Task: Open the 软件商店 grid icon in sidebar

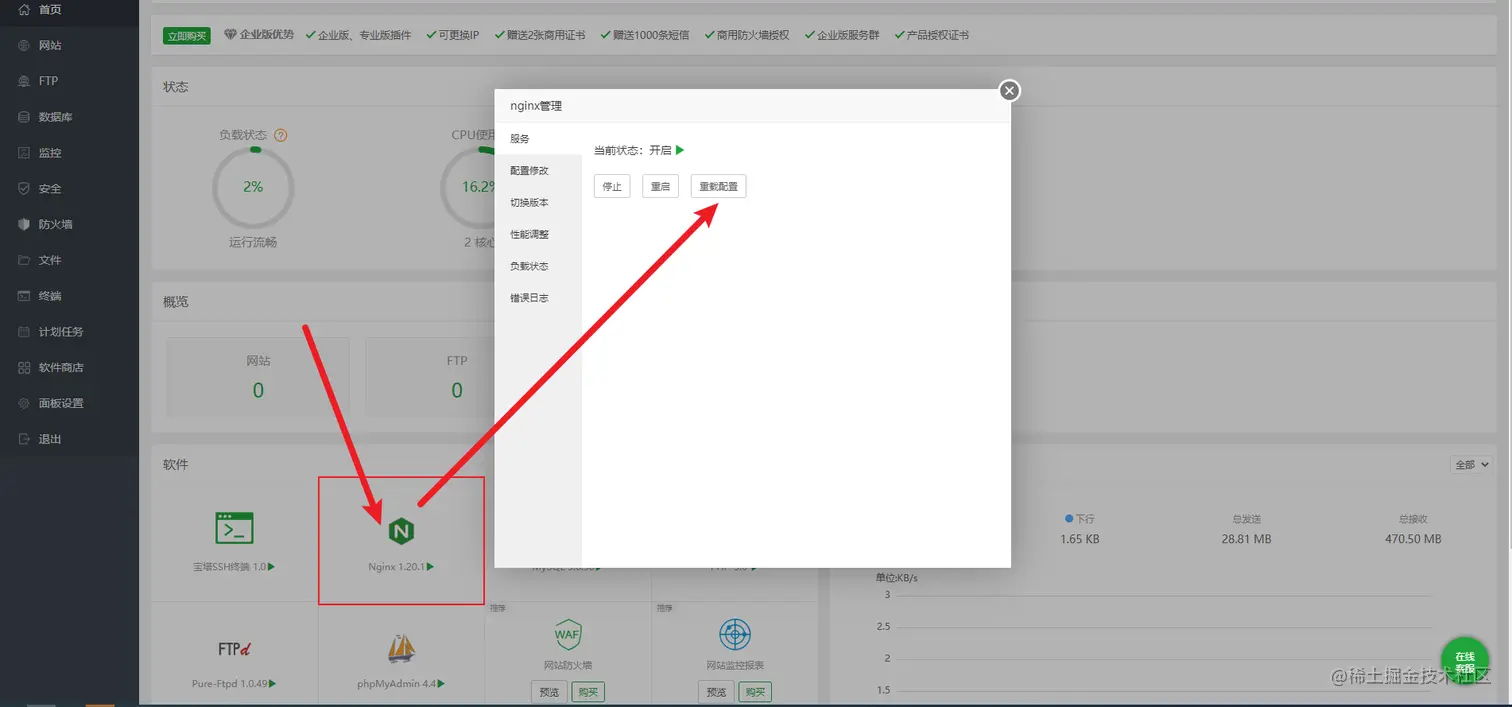Action: point(25,367)
